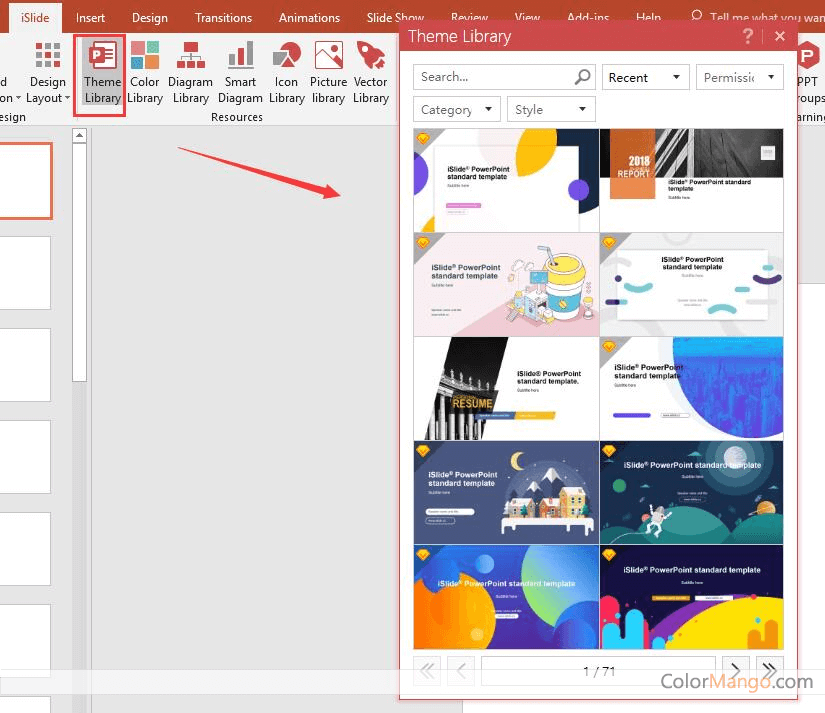Viewport: 825px width, 713px height.
Task: Click the Theme Library search field
Action: pos(504,77)
